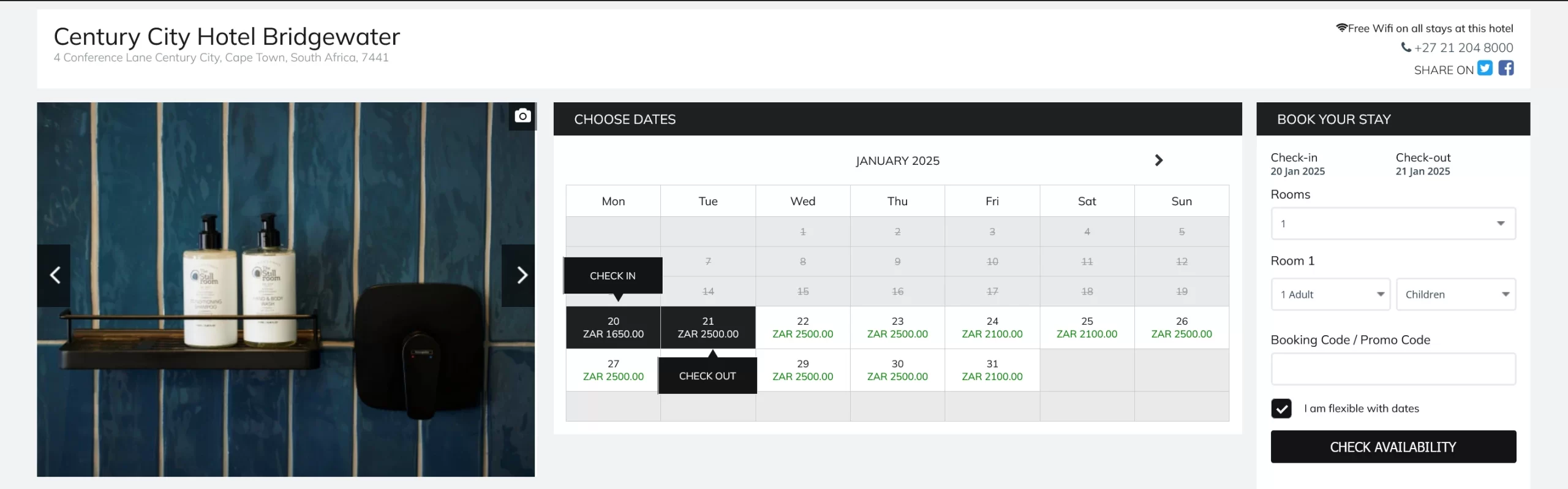Expand the 1 Adult dropdown
1568x489 pixels.
pyautogui.click(x=1330, y=295)
